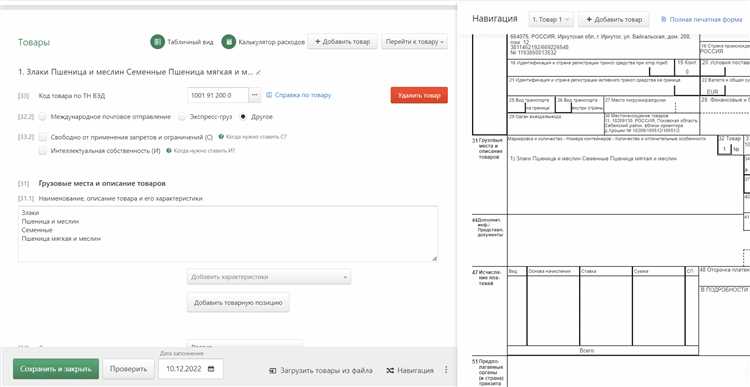The height and width of the screenshot is (387, 750).
Task: Click box 47 Исчисление платежей table in form
Action: point(603,310)
